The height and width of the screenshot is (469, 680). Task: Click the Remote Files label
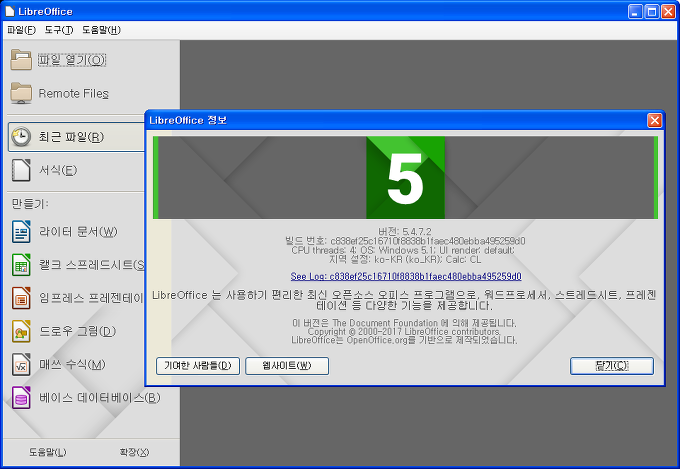point(74,93)
